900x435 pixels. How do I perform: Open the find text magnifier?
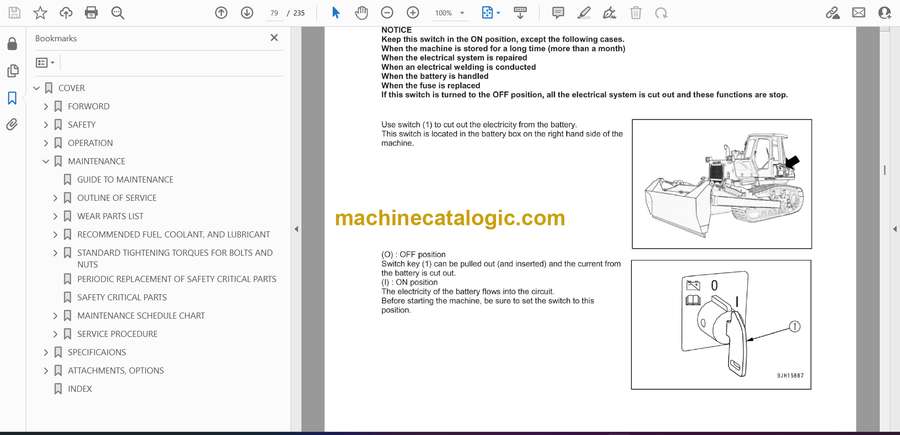point(118,13)
